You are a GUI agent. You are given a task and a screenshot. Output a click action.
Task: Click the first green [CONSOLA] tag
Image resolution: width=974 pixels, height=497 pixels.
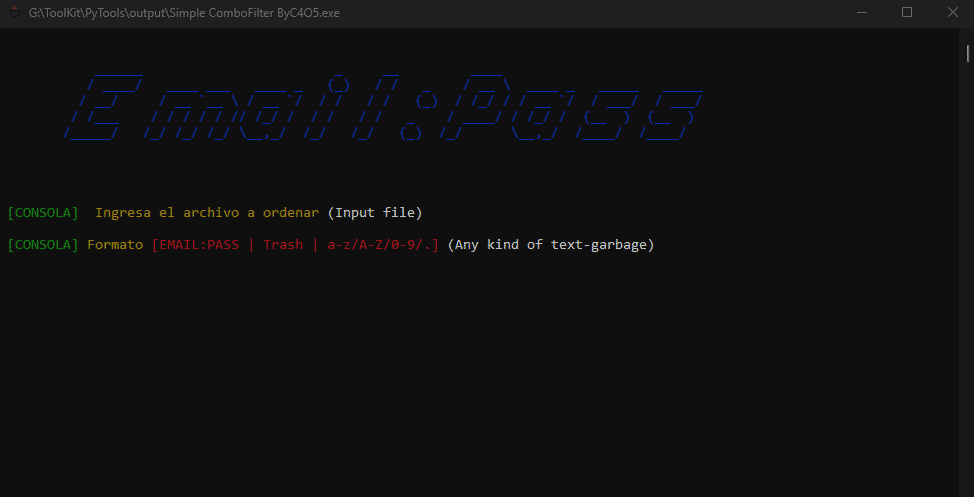click(x=43, y=213)
